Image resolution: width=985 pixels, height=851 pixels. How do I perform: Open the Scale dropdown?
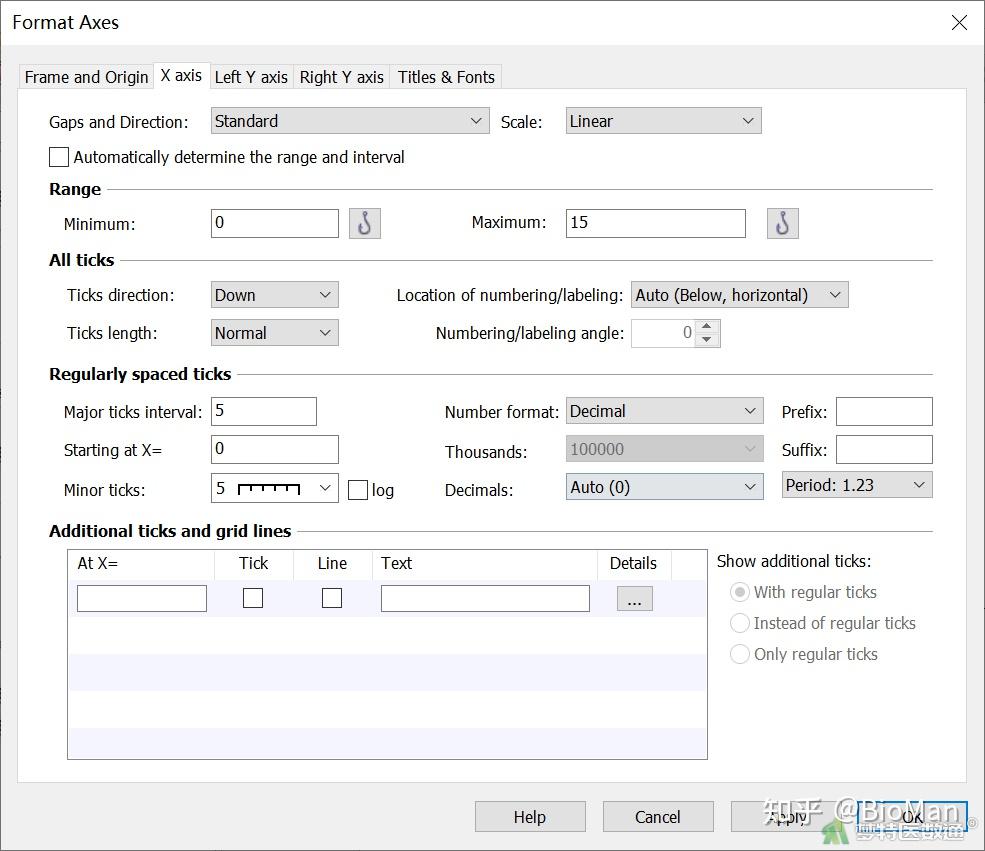point(663,121)
